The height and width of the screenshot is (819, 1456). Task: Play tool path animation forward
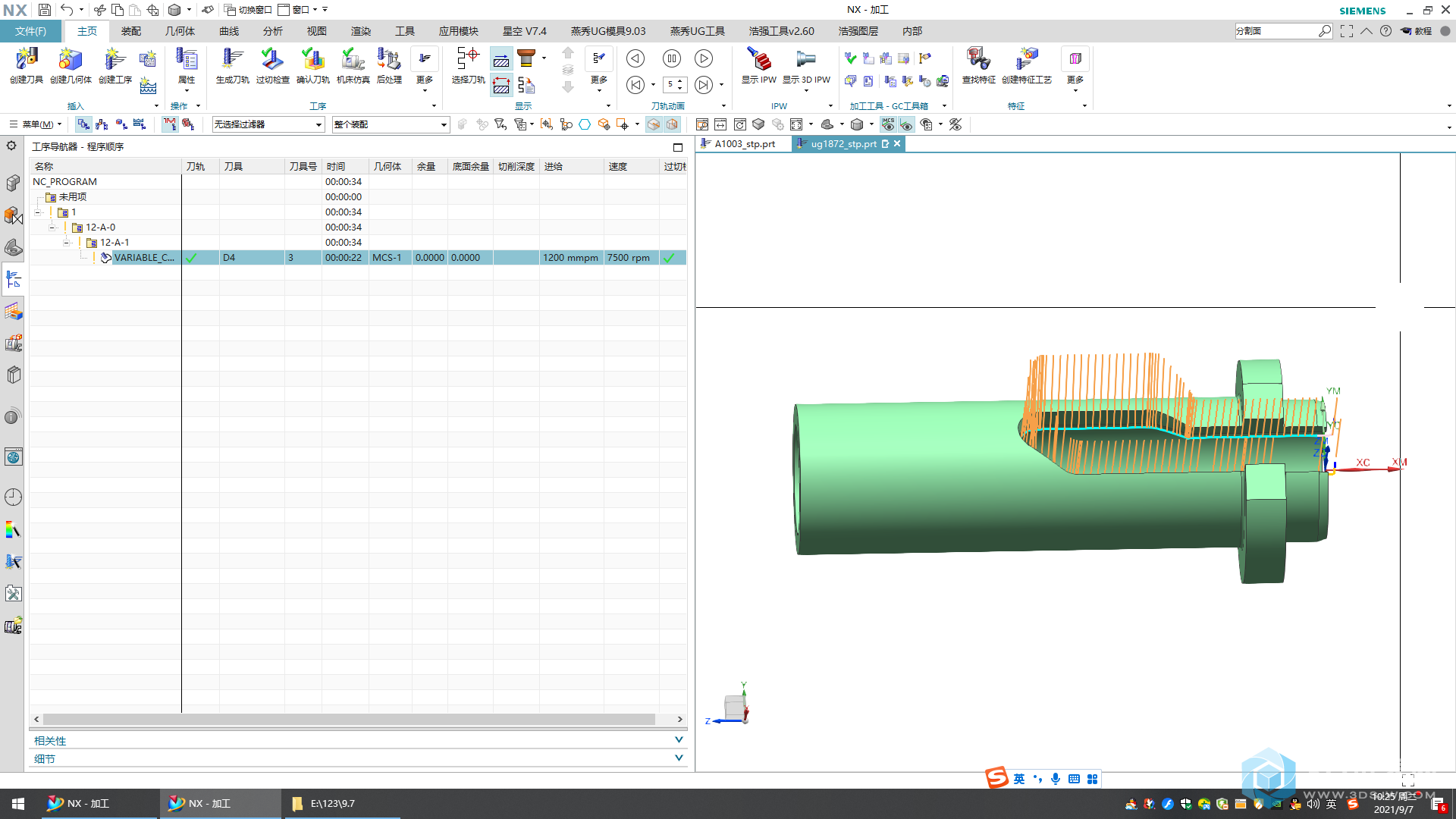tap(704, 58)
